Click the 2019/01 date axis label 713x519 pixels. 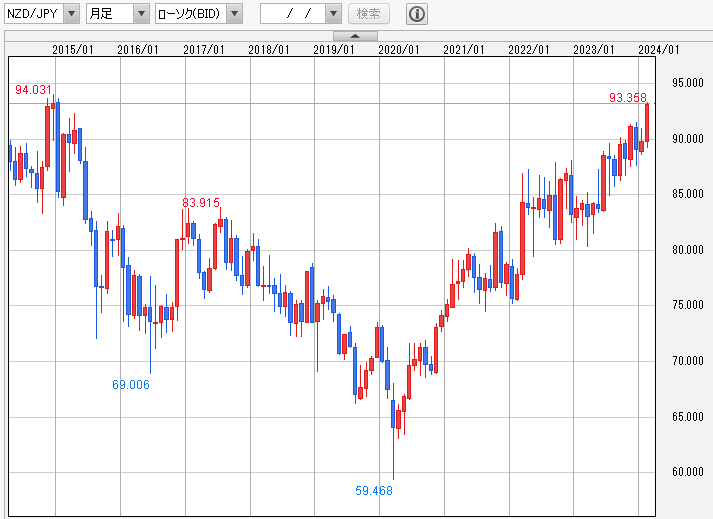tap(333, 50)
